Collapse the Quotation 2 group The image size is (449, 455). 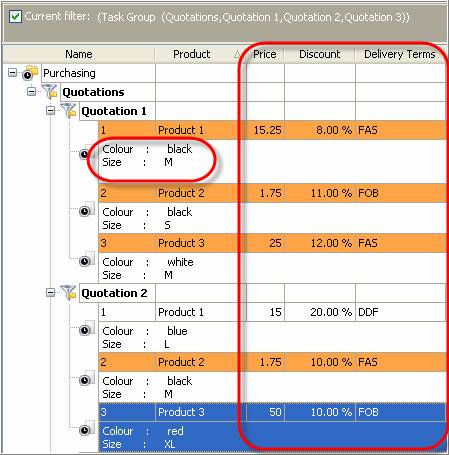[x=50, y=293]
